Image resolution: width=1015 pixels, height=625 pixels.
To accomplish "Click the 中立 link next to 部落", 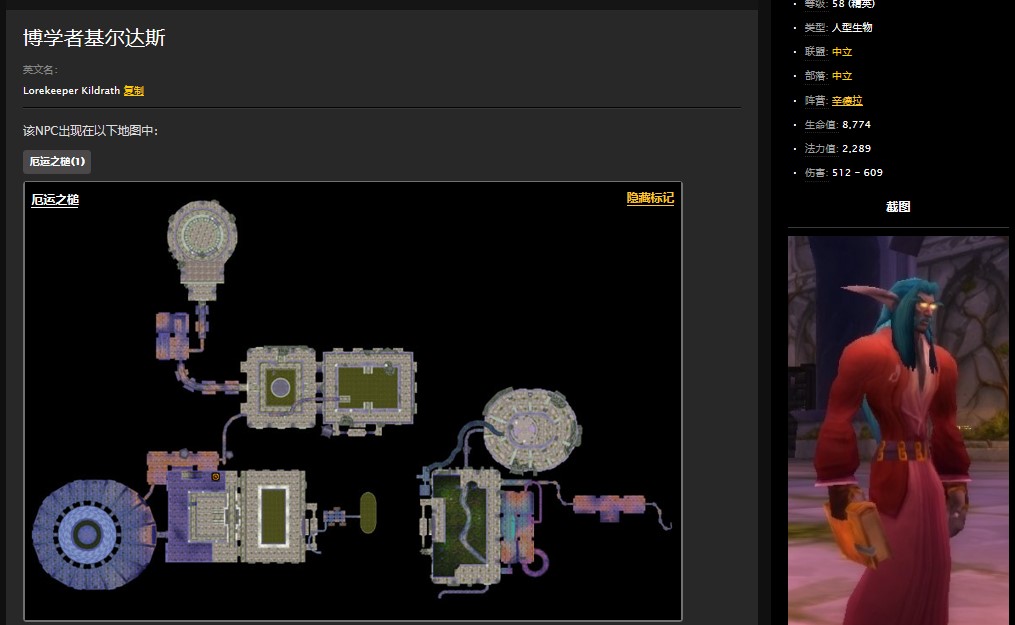I will [842, 76].
